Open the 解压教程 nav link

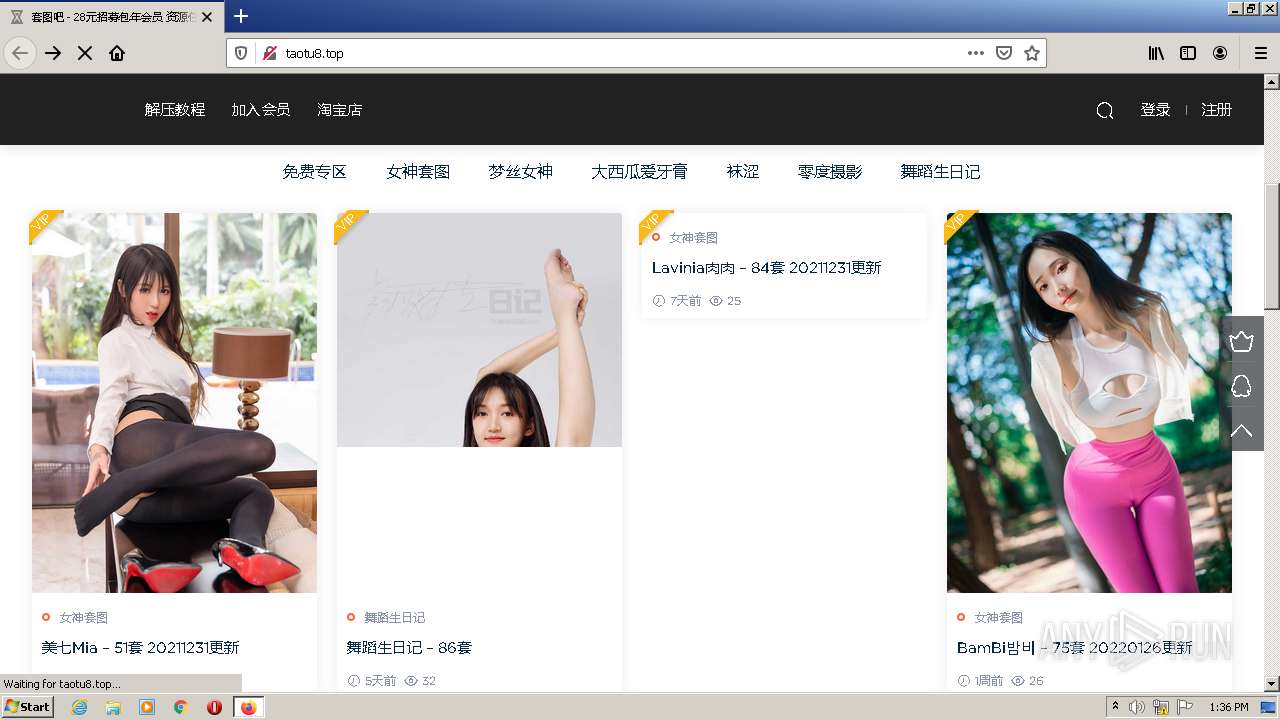click(x=175, y=110)
